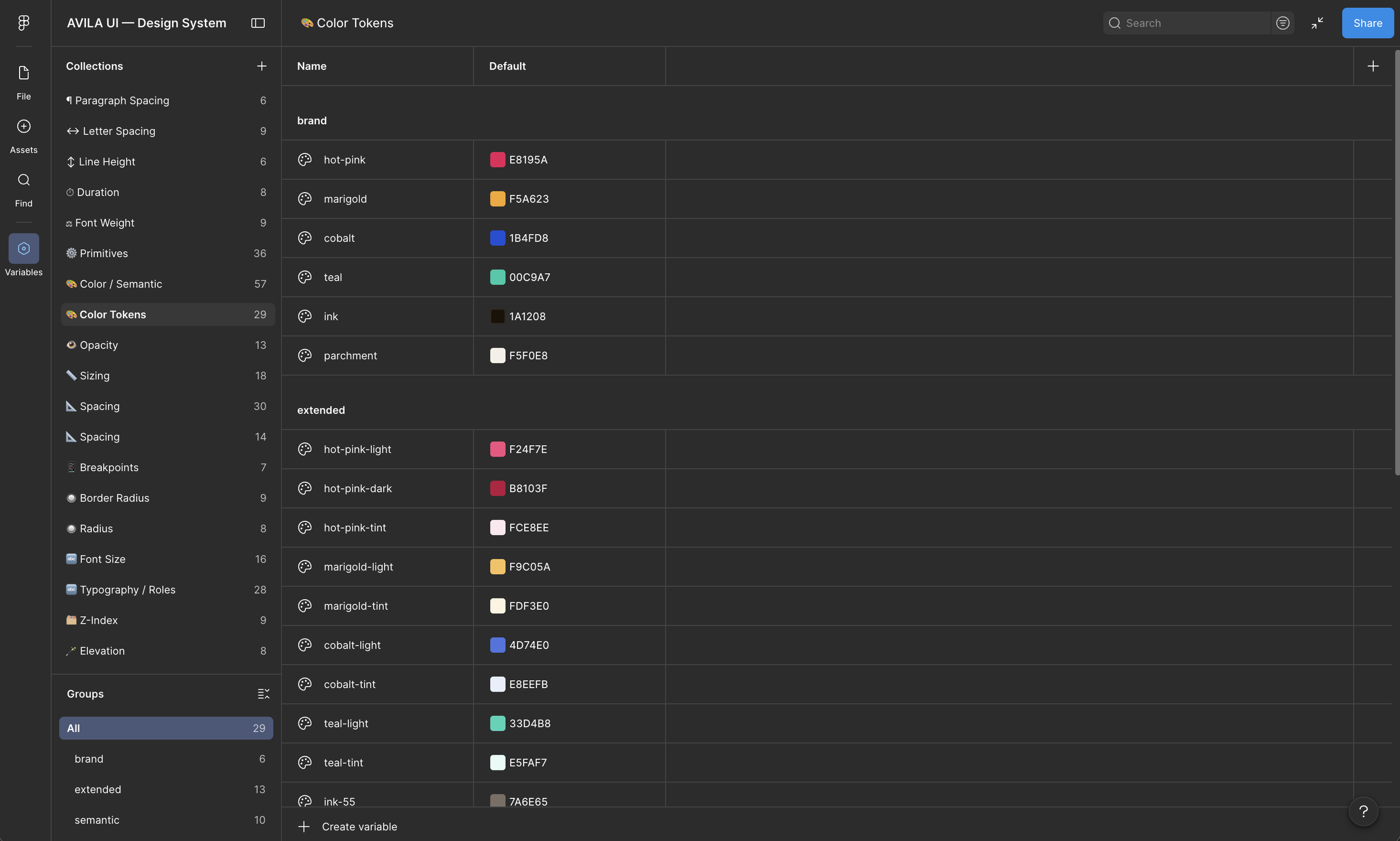Select the semantic group filter

tap(97, 820)
